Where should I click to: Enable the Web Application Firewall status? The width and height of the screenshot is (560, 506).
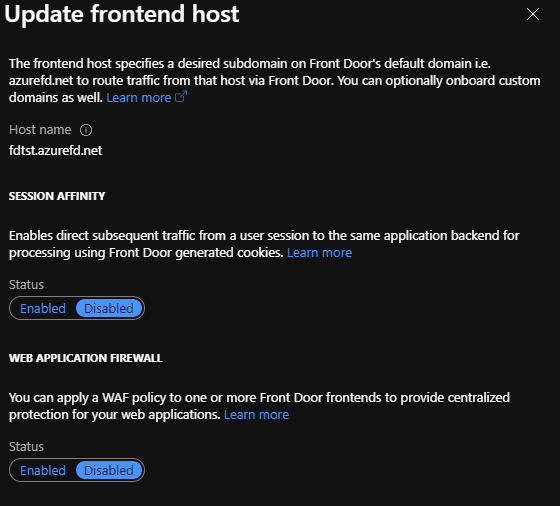(x=43, y=470)
